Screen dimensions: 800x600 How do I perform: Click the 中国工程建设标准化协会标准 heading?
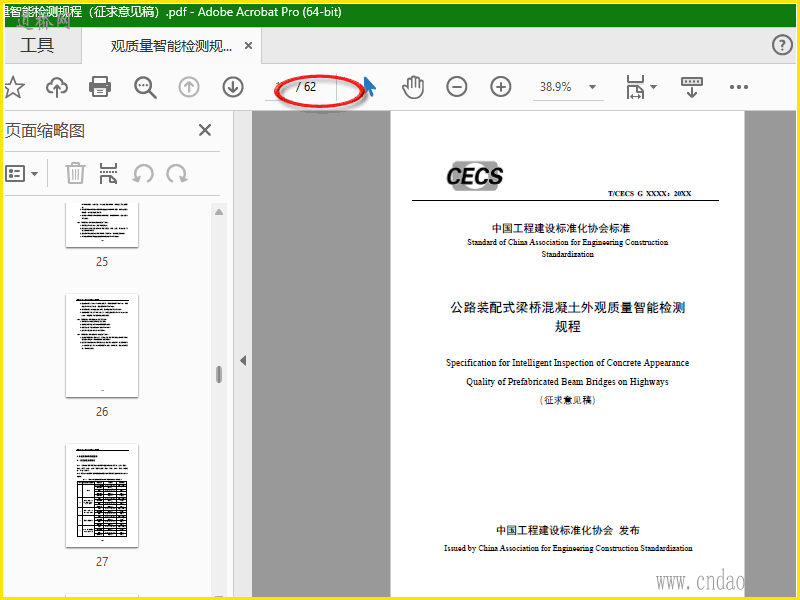pos(561,228)
